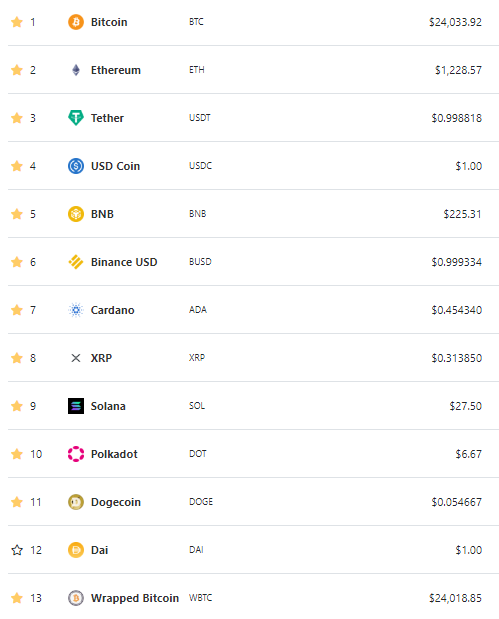Select the Polkadot coin name
The image size is (499, 619).
(114, 454)
